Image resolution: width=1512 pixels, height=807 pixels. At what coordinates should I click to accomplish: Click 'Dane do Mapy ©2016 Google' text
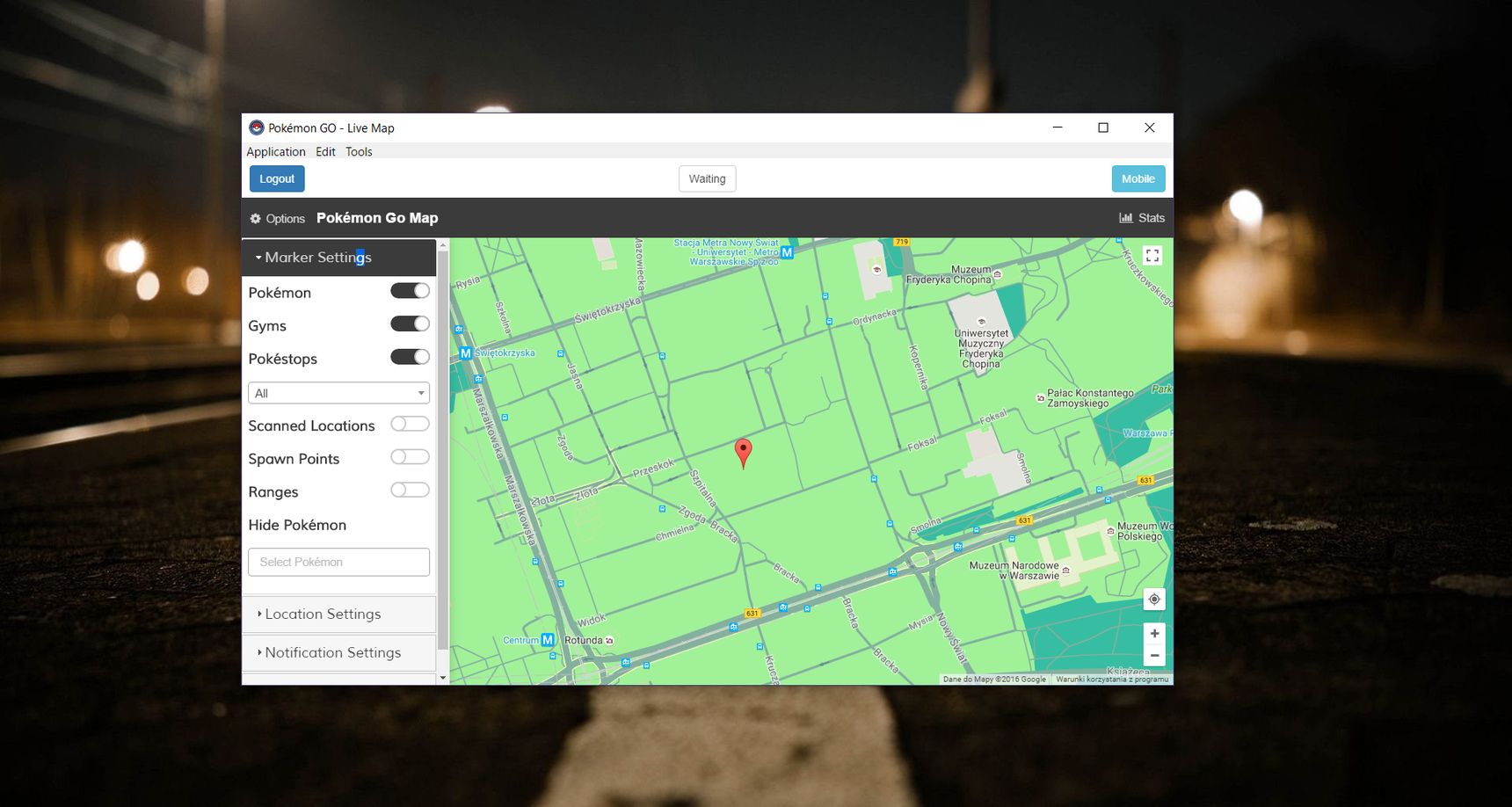pyautogui.click(x=994, y=679)
